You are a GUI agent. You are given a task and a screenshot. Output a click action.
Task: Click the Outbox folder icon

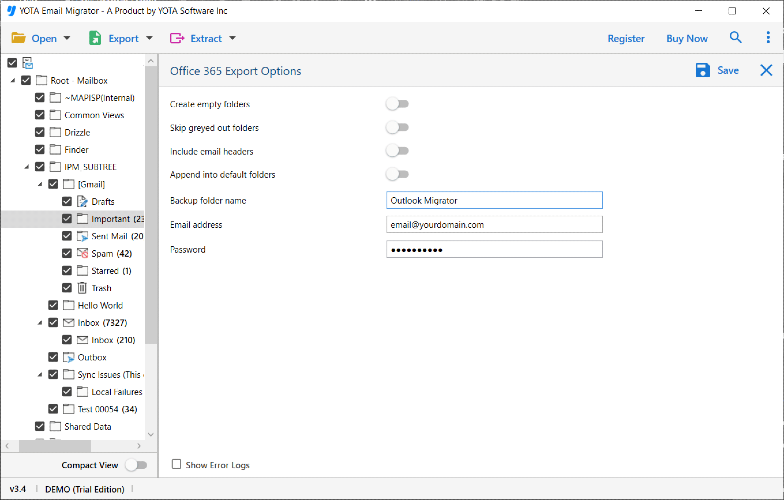coord(68,358)
